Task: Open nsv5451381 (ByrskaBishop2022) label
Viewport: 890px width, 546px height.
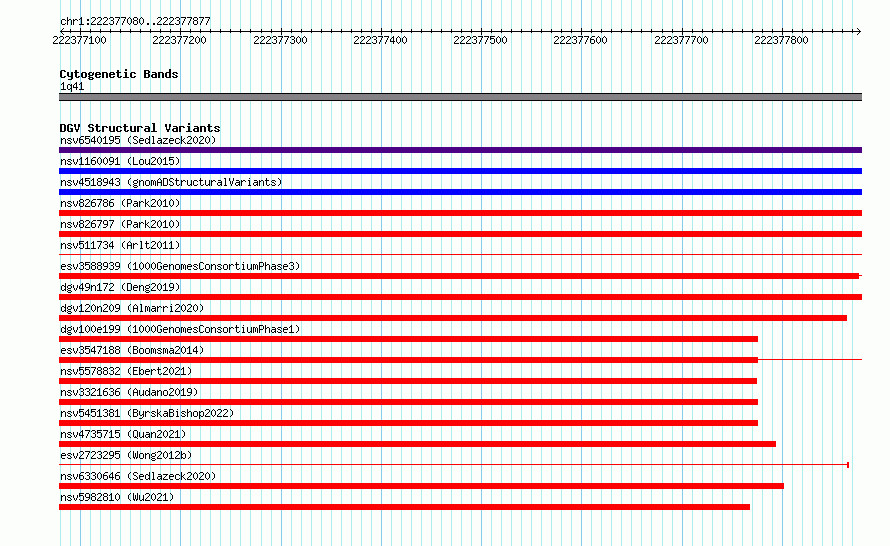Action: 147,413
